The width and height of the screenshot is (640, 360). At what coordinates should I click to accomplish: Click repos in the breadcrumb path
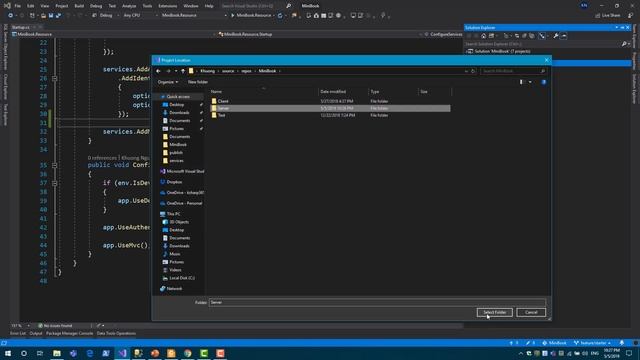(x=246, y=71)
